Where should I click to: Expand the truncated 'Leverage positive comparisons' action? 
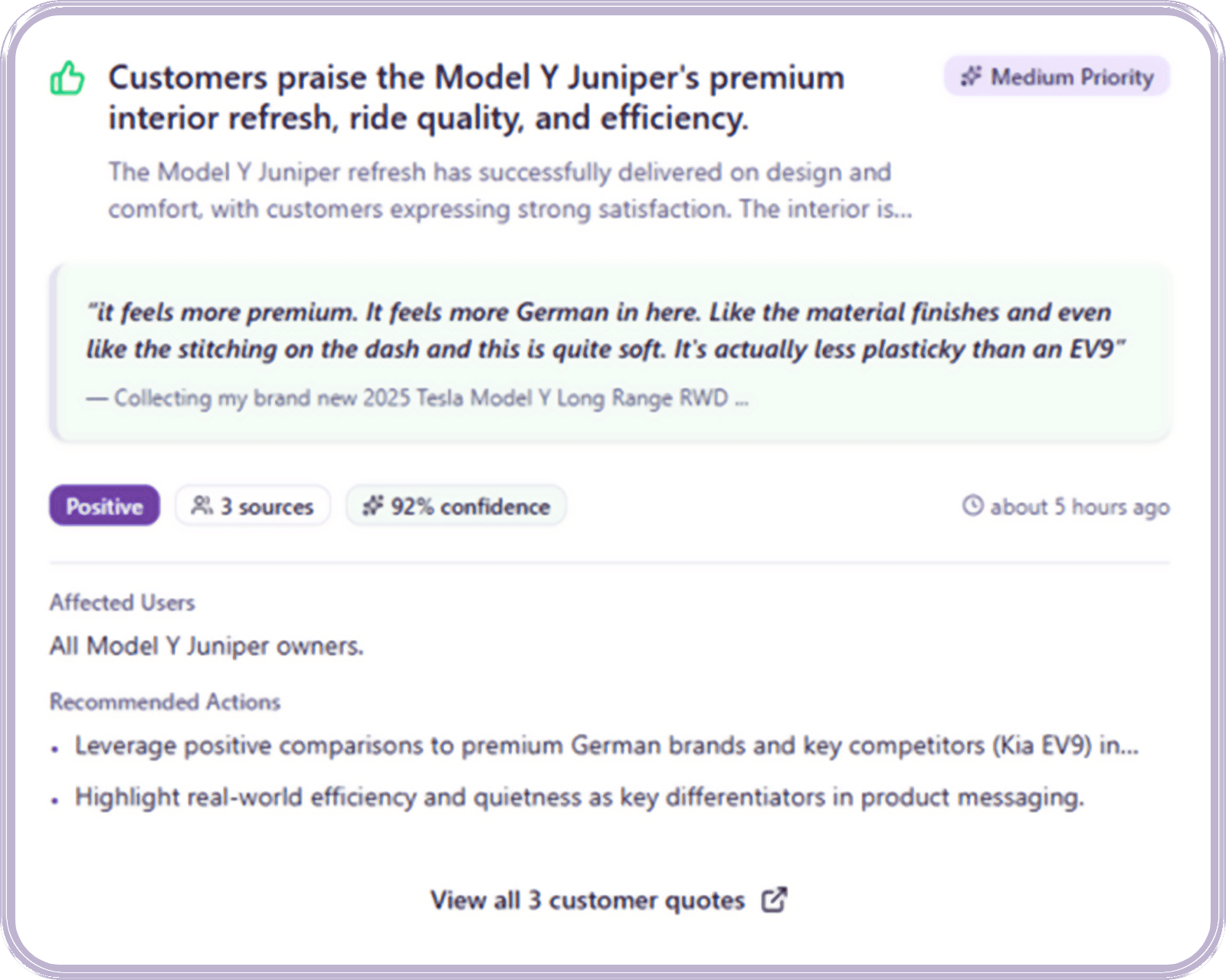click(x=605, y=746)
